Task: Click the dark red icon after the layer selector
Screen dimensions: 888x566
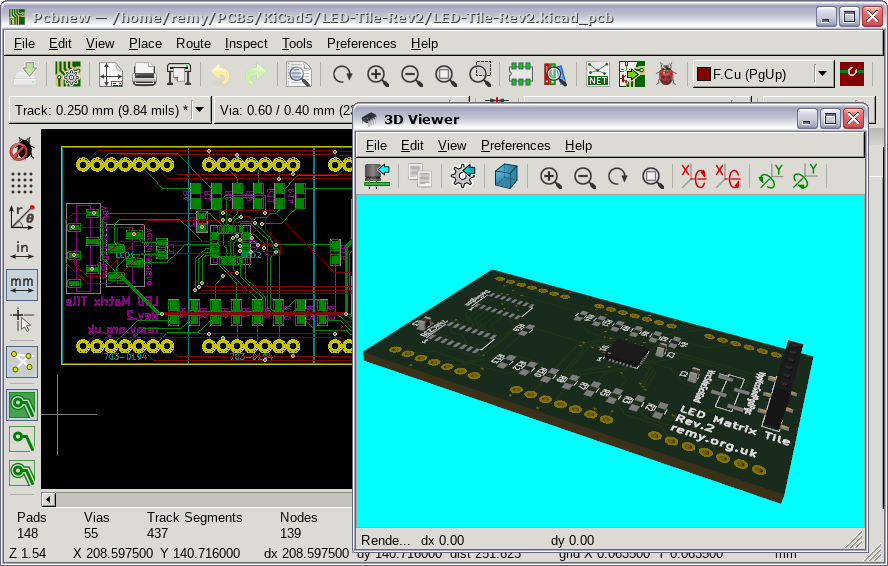Action: pos(852,74)
